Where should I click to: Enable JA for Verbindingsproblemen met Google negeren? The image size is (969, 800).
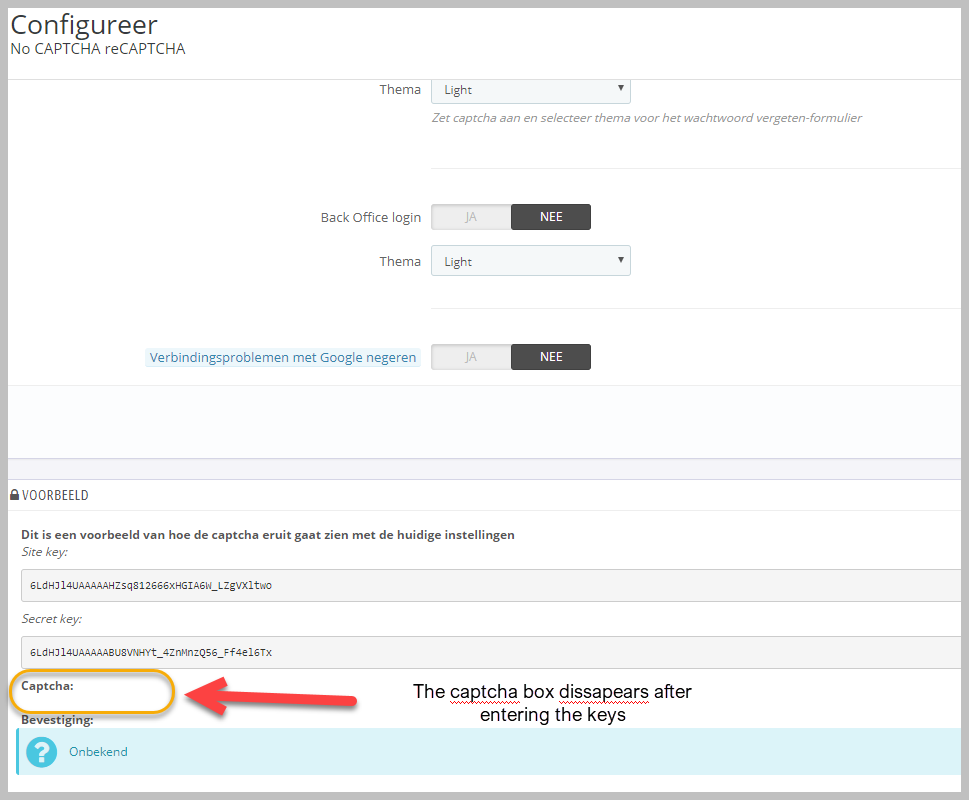tap(471, 357)
